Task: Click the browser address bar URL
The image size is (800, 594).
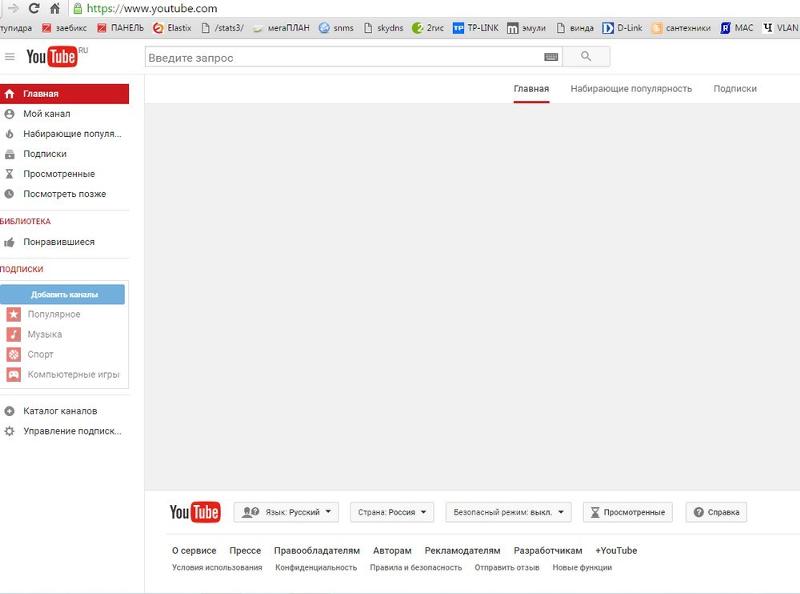Action: point(152,9)
